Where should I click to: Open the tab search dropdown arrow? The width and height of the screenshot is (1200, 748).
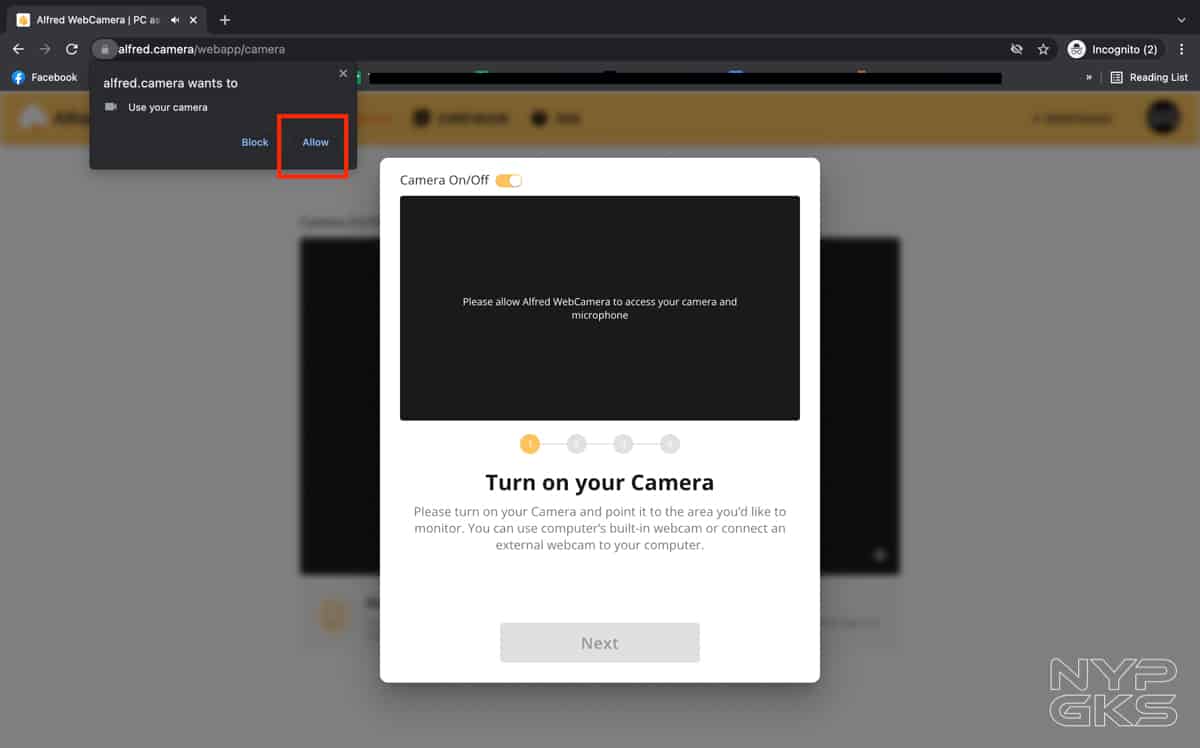pos(1181,20)
